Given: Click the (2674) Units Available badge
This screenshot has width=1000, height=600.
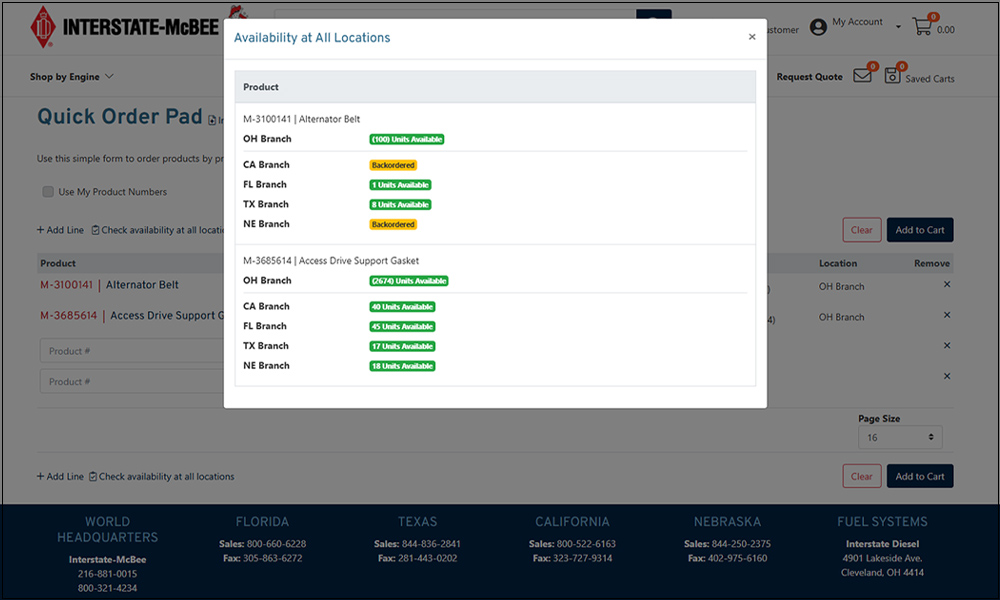Looking at the screenshot, I should (x=409, y=281).
